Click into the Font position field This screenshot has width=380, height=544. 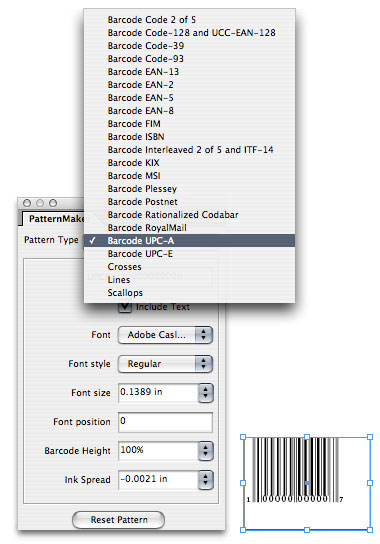pyautogui.click(x=165, y=422)
